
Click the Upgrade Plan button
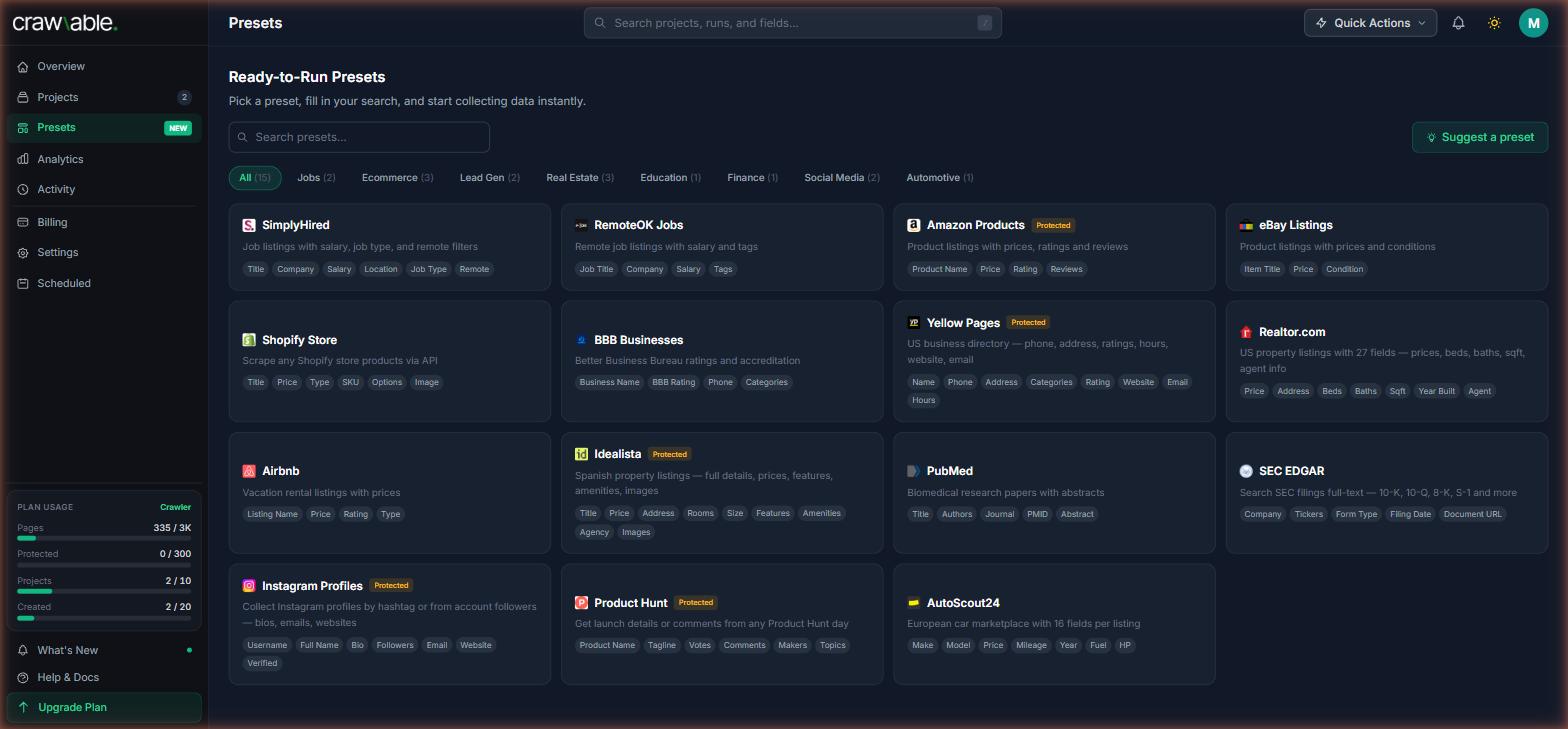pos(104,707)
